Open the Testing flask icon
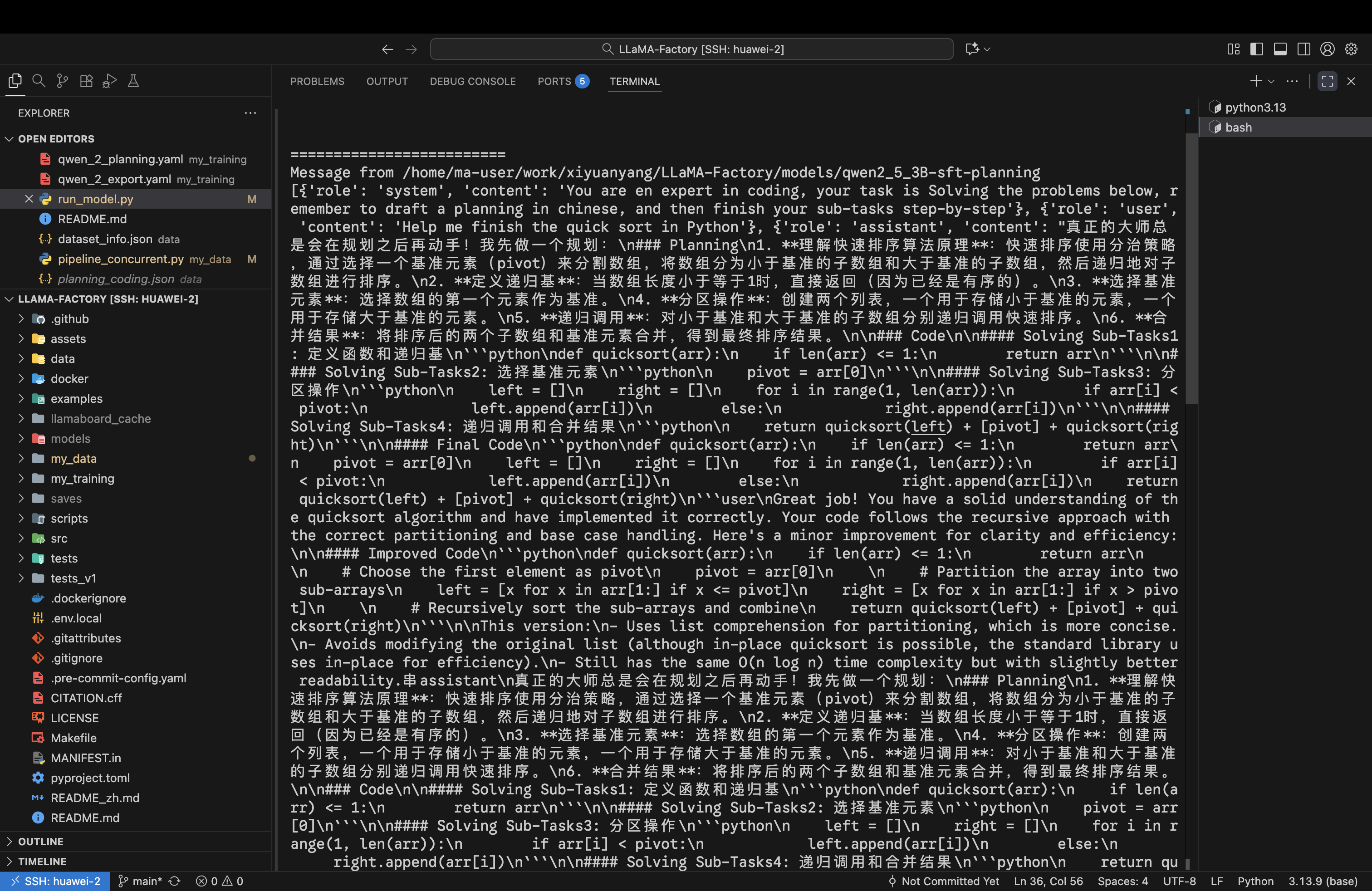The image size is (1372, 891). pos(133,81)
